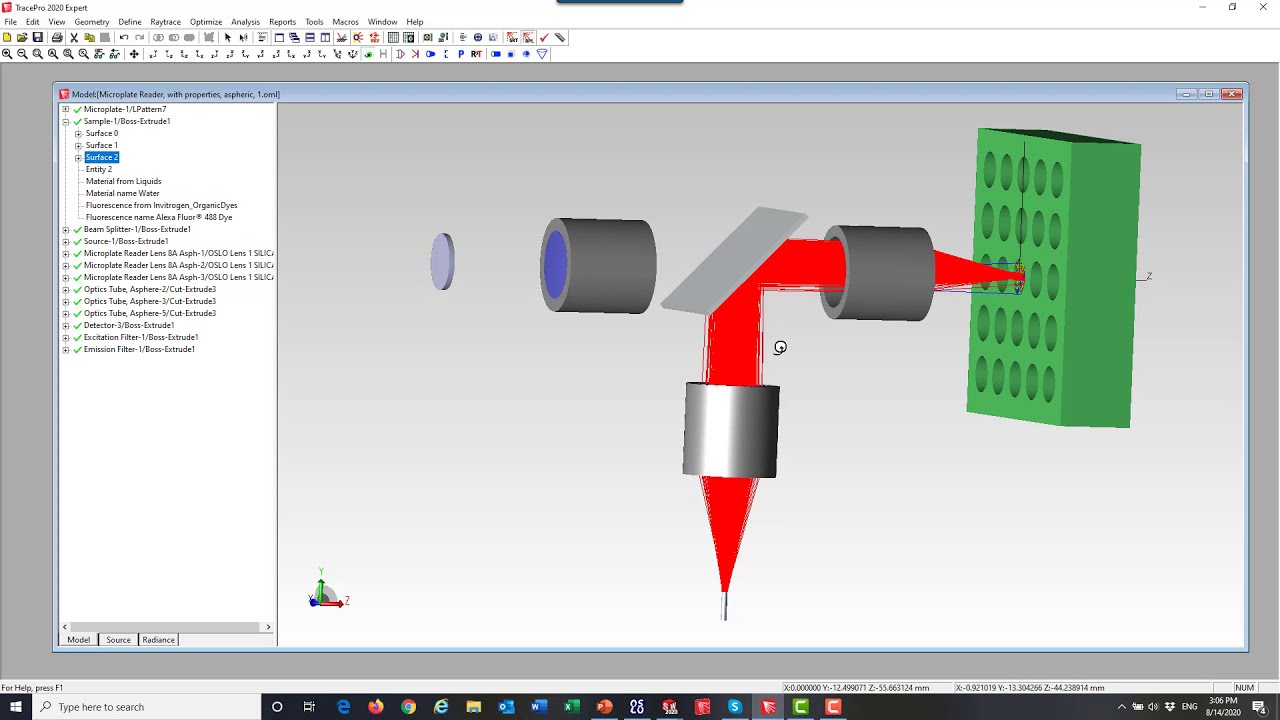Collapse the Sample-1/Boss-Extrude1 tree node
The height and width of the screenshot is (720, 1280).
click(x=66, y=121)
